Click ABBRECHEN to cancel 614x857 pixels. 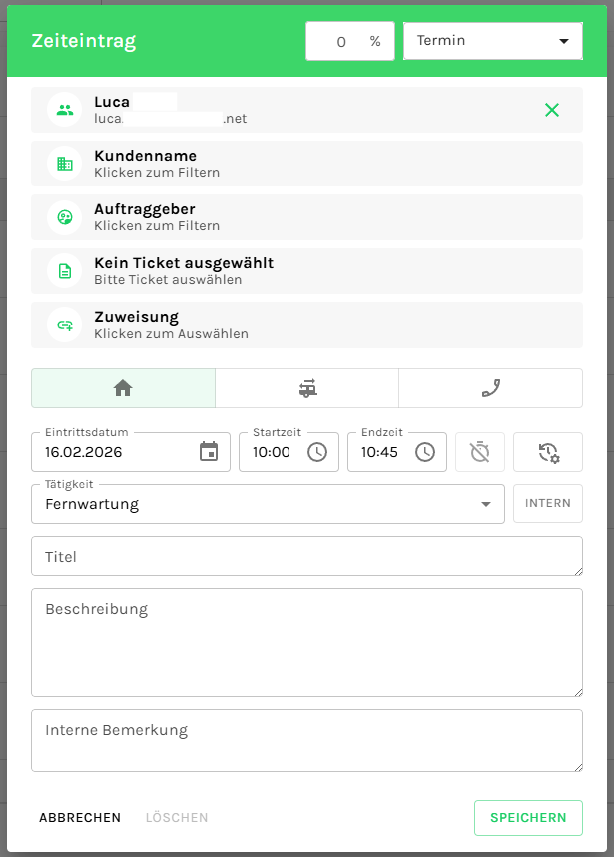(x=80, y=818)
